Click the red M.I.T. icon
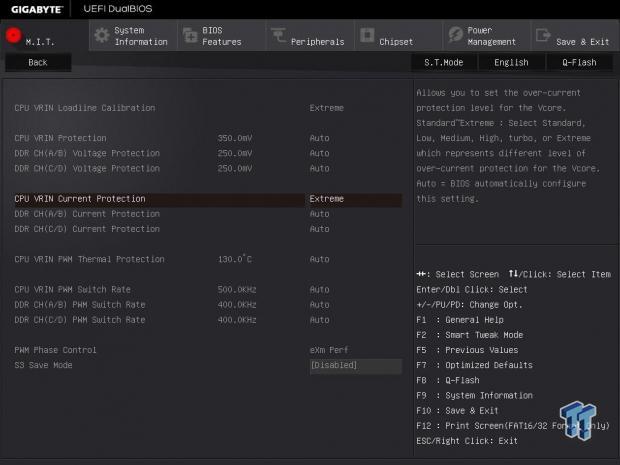 [x=13, y=35]
